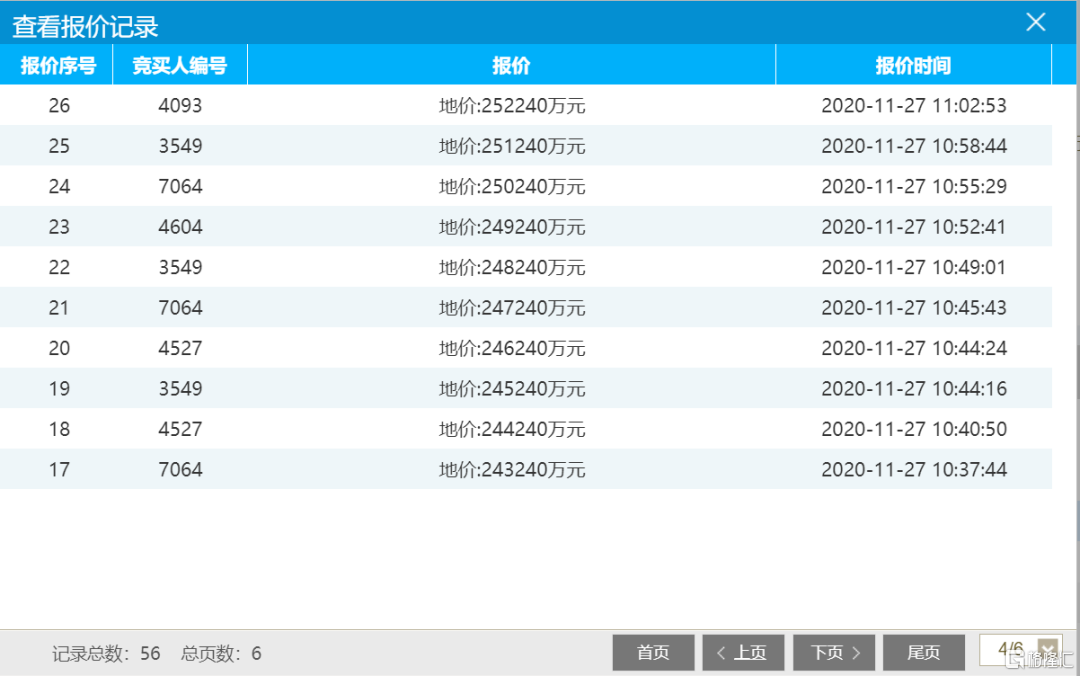
Task: Click the 报价 column header
Action: [x=511, y=66]
